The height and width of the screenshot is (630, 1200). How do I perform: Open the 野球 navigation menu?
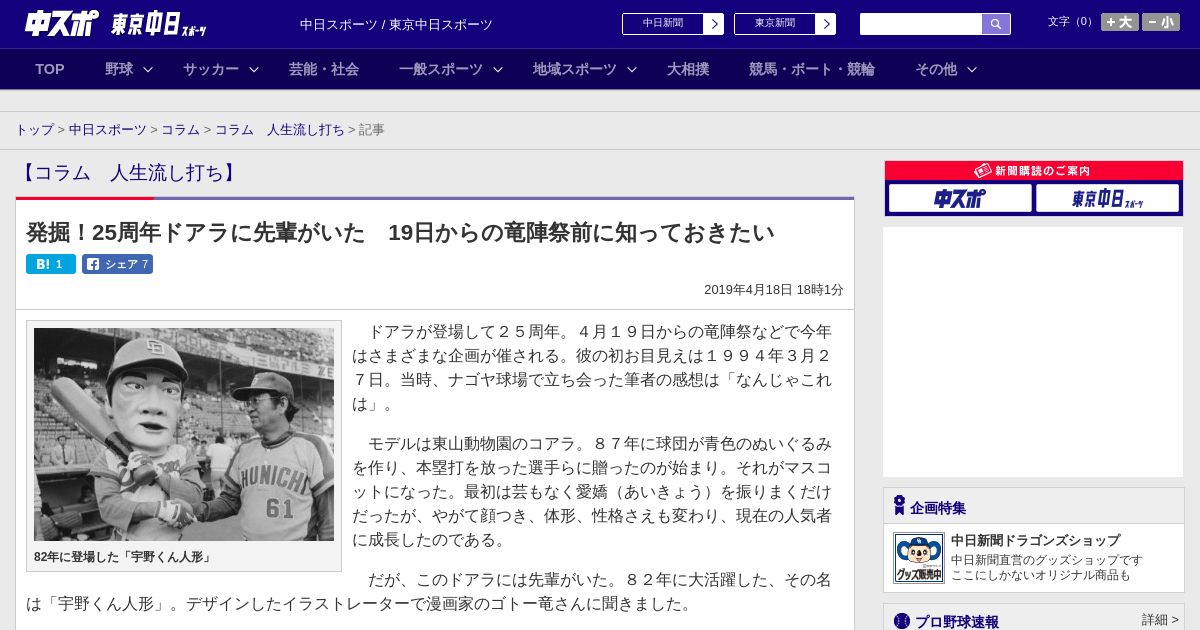pyautogui.click(x=119, y=69)
